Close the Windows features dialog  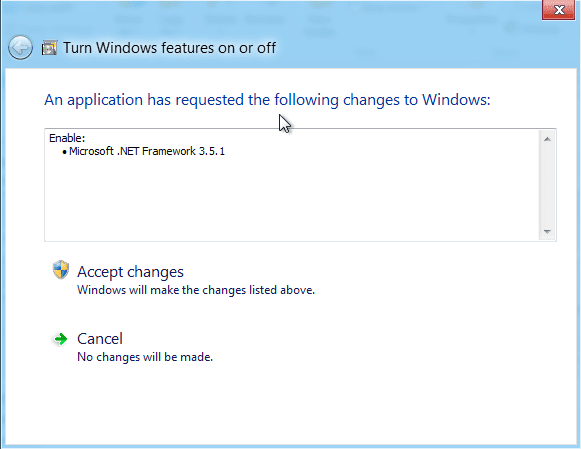pos(558,10)
